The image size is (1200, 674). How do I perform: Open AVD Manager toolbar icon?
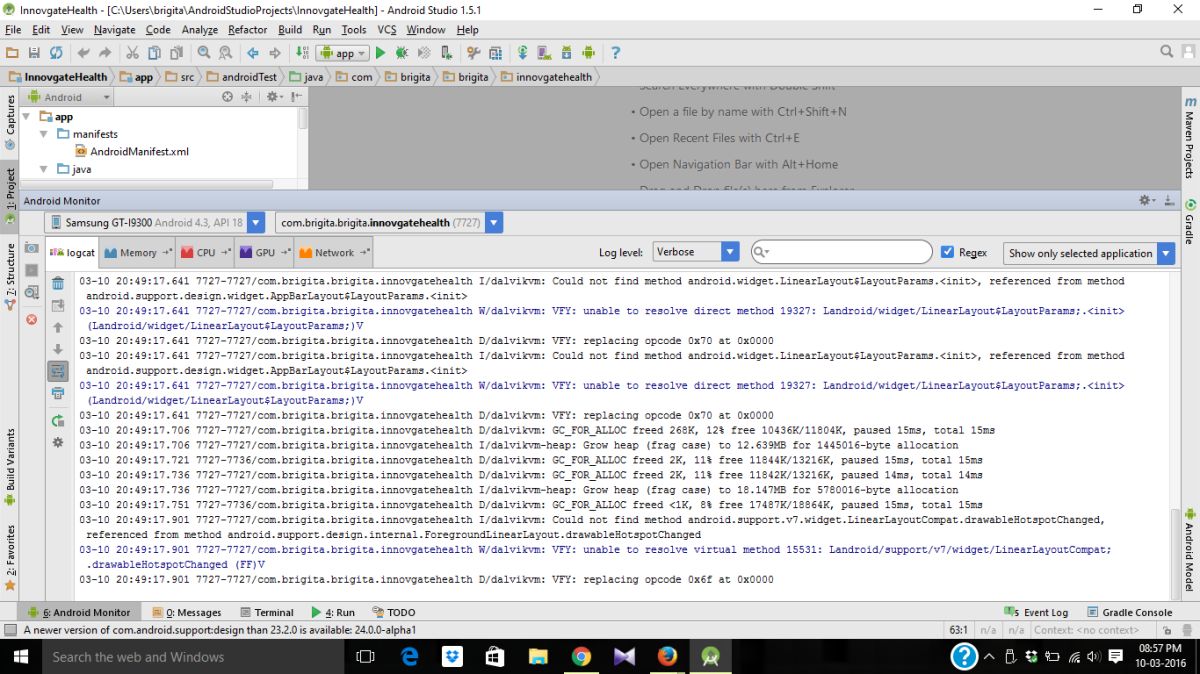point(544,53)
